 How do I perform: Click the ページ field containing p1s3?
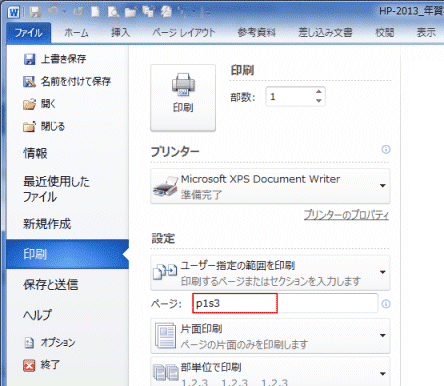click(x=285, y=303)
